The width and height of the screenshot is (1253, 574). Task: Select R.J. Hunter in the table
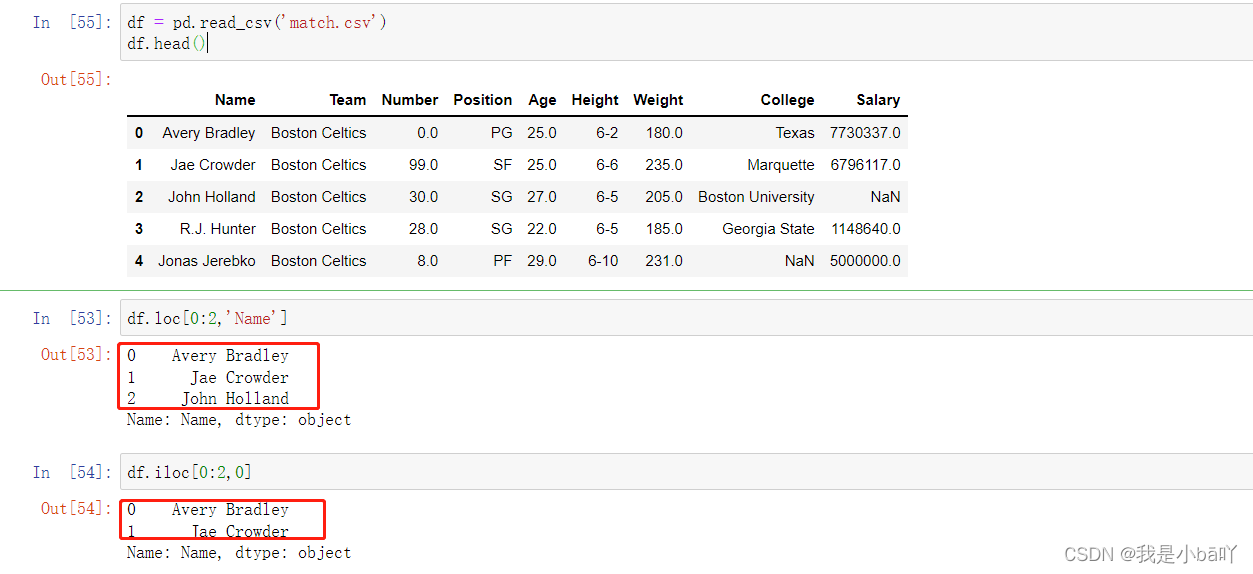(218, 229)
